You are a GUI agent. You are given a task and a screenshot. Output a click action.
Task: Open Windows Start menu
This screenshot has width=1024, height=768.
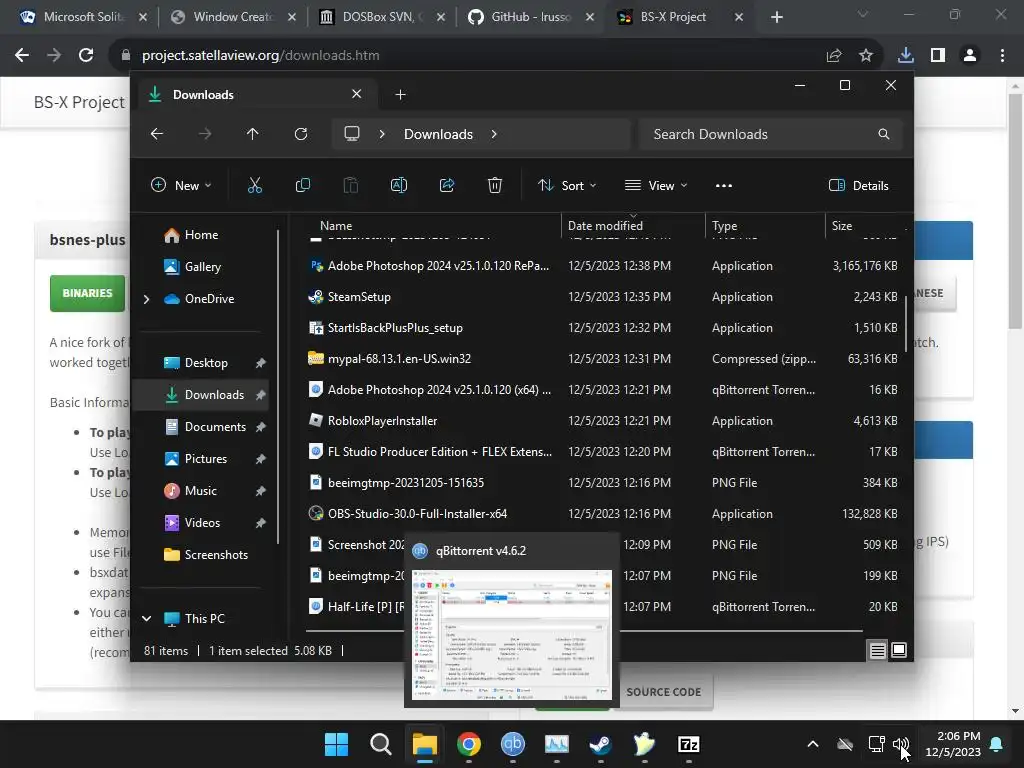336,744
